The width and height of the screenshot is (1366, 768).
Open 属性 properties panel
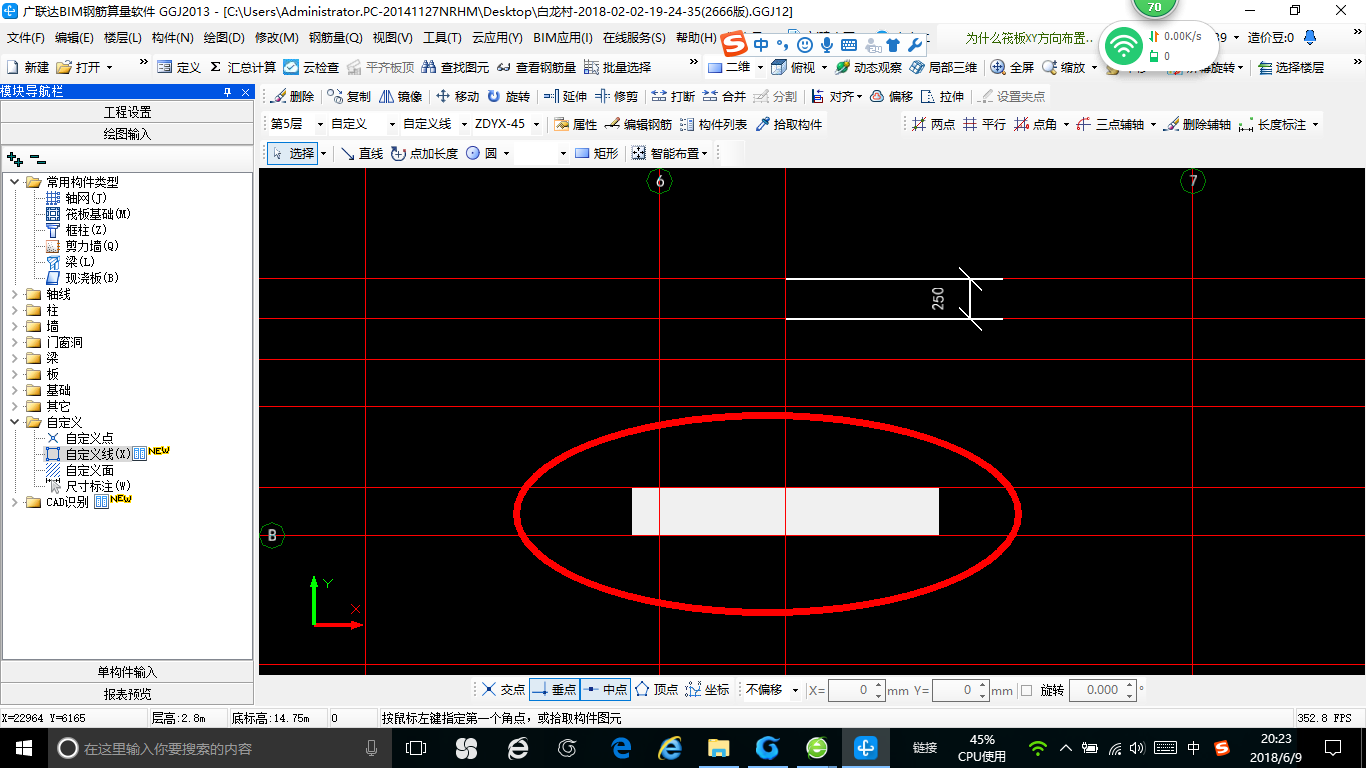575,125
